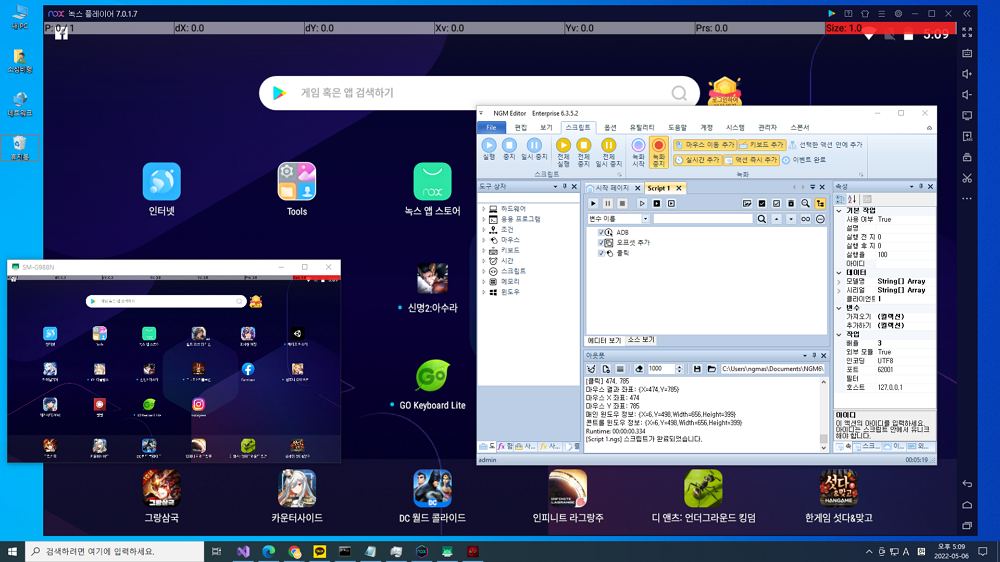The image size is (1000, 562).
Task: Click the 중지 (stop) script button in NGM ribbon
Action: point(509,149)
